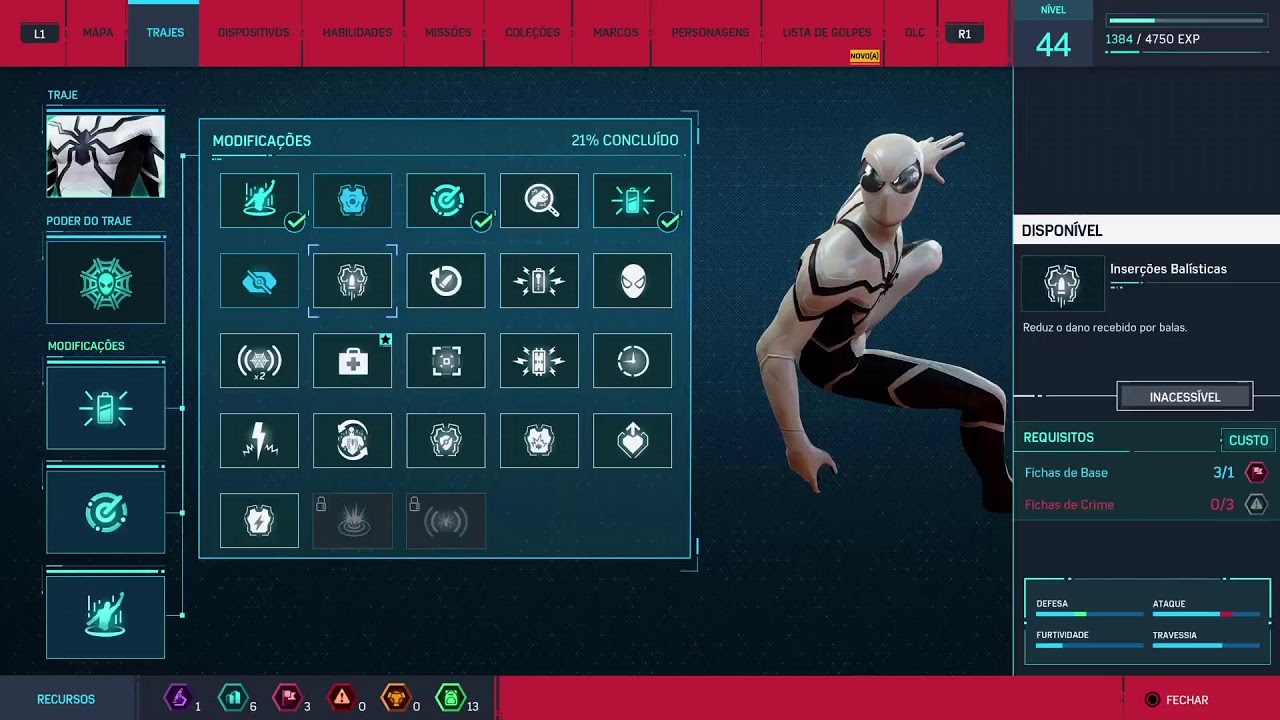Choose the crossed-out eye stealth modification

259,280
